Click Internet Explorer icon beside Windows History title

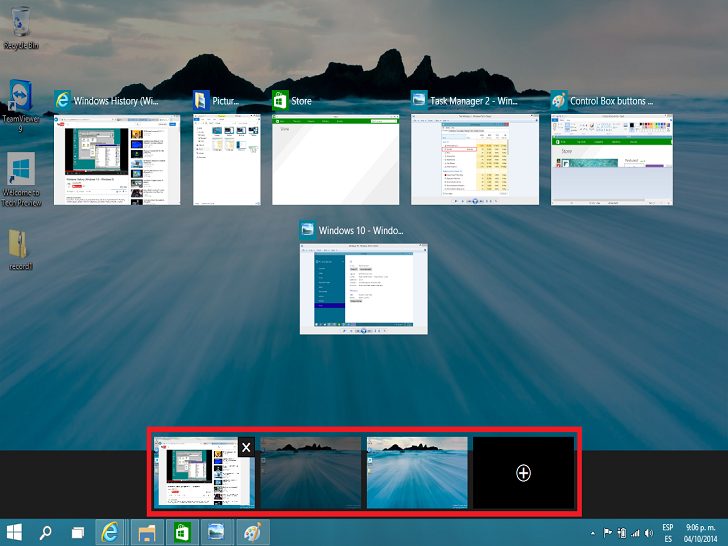pos(62,100)
